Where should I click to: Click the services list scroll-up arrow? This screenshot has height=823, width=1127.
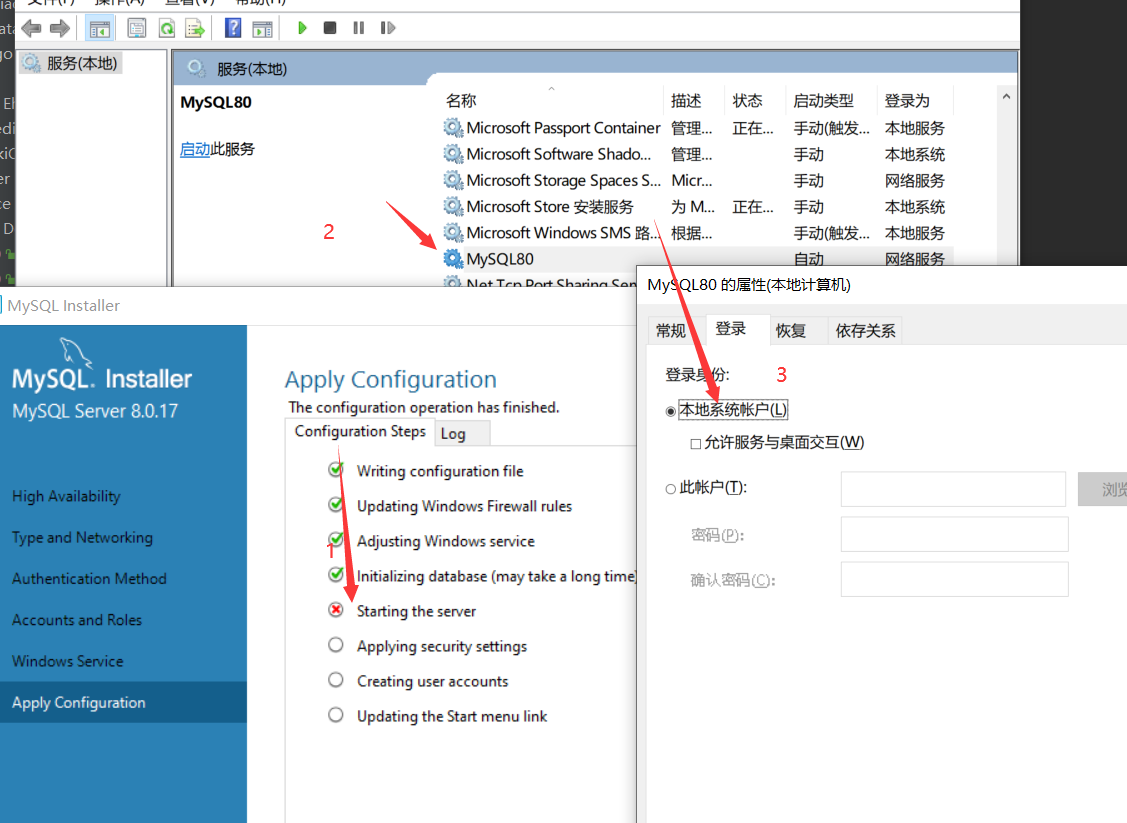(x=1006, y=96)
